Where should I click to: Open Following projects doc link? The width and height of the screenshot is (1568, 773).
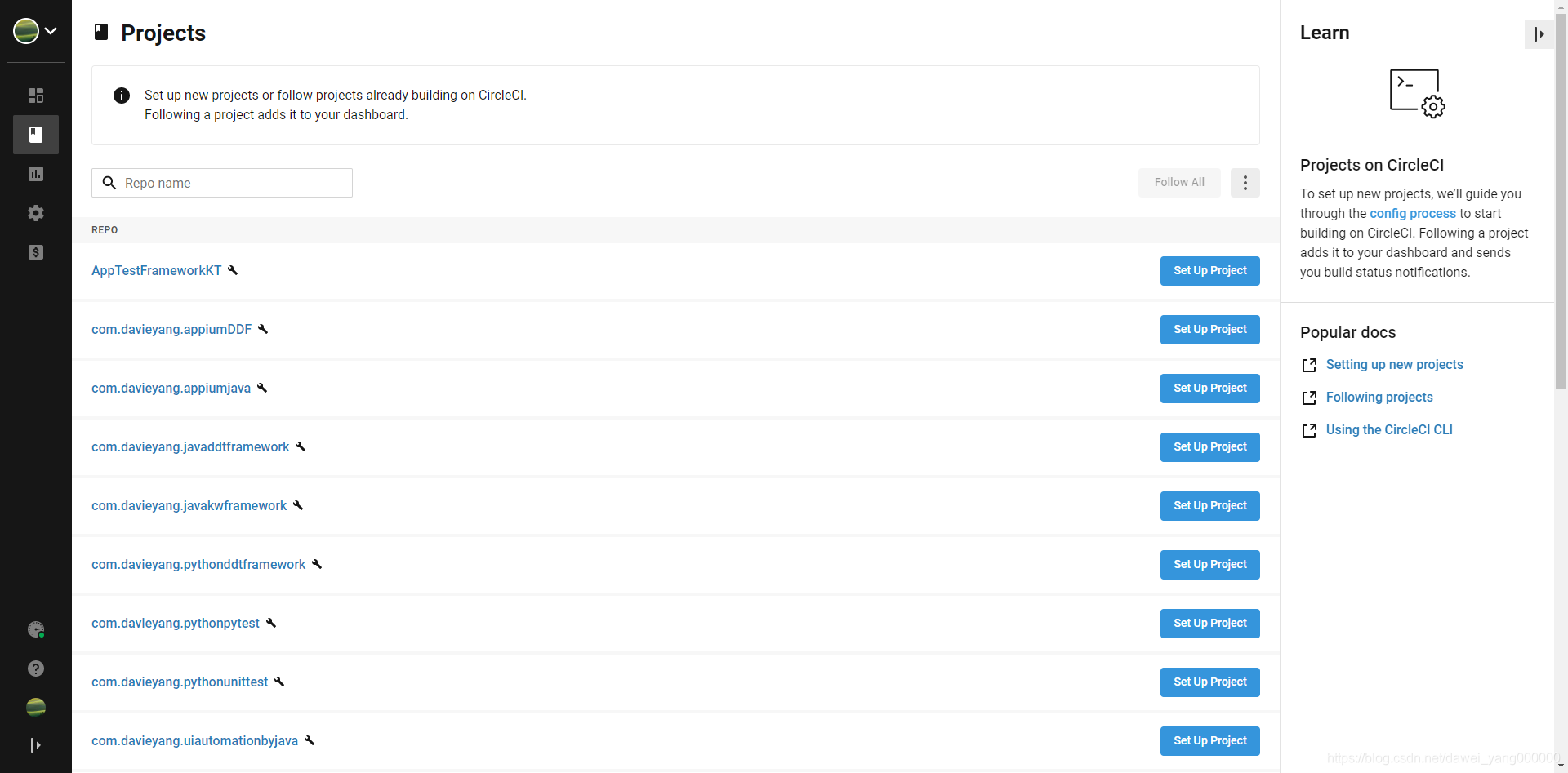pos(1379,397)
